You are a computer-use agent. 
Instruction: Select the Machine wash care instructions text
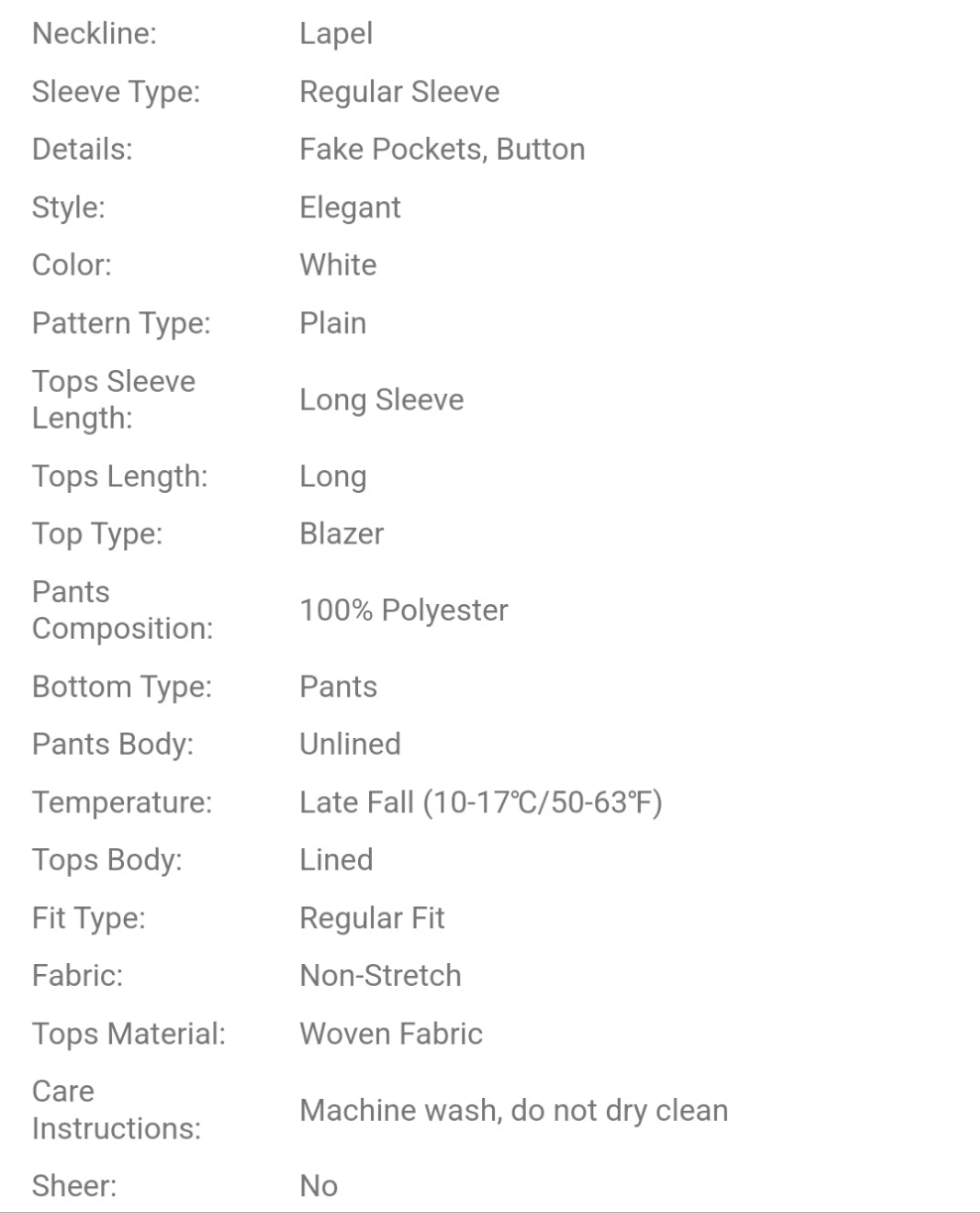click(514, 1110)
